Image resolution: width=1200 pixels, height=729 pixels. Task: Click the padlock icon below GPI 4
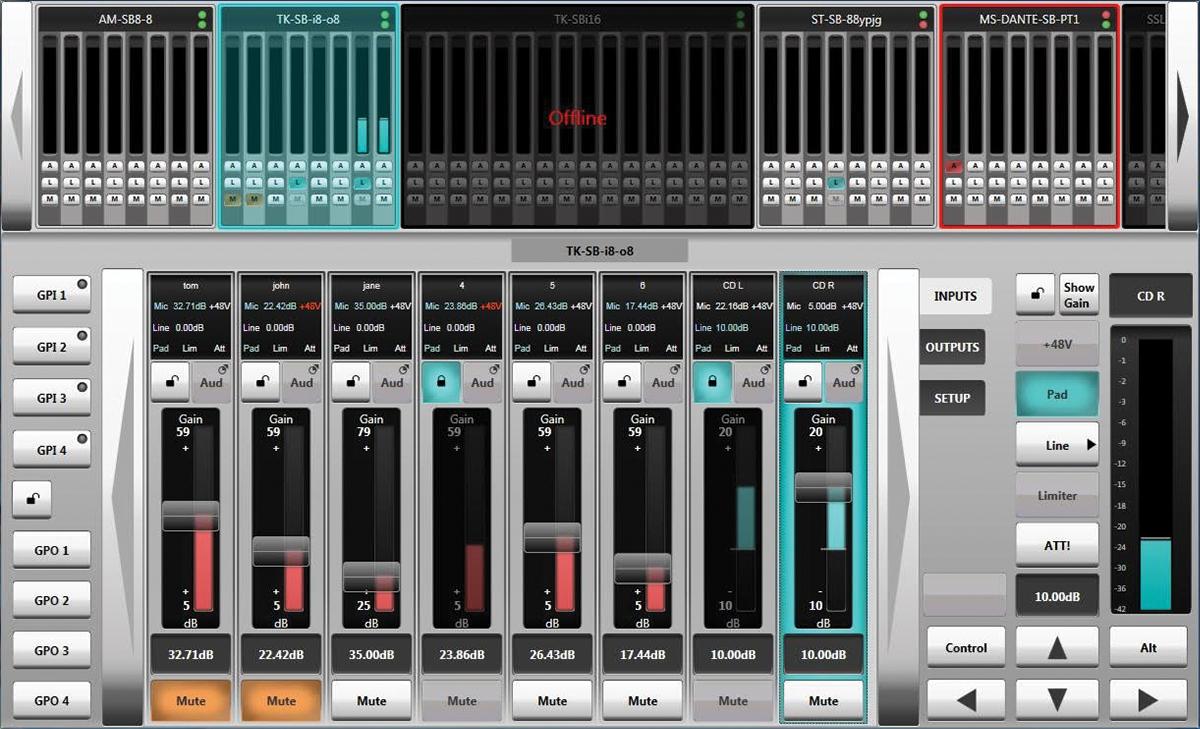(32, 499)
